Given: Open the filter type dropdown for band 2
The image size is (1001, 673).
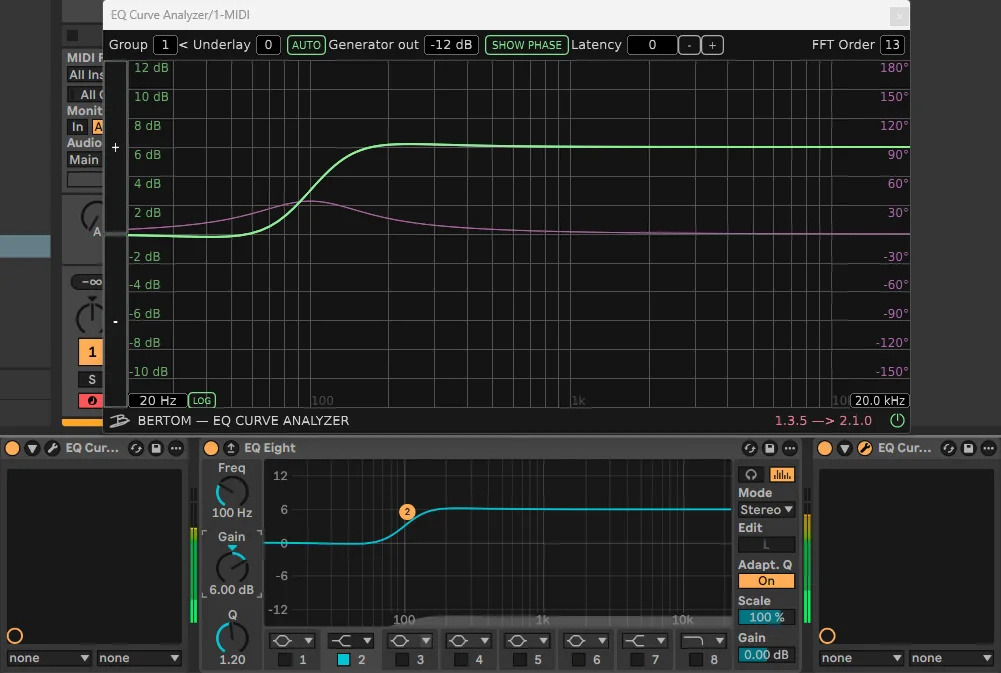Looking at the screenshot, I should pyautogui.click(x=351, y=641).
